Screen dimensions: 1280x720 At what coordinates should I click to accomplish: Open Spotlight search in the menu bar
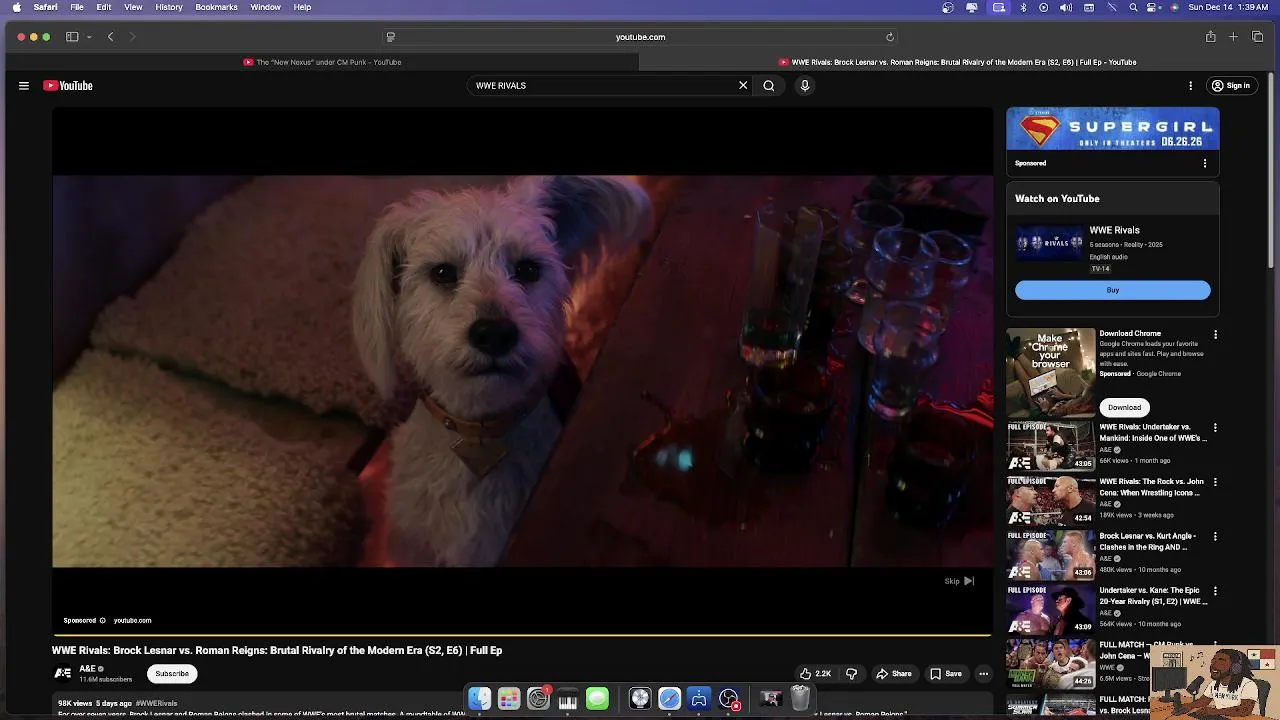click(x=1133, y=7)
